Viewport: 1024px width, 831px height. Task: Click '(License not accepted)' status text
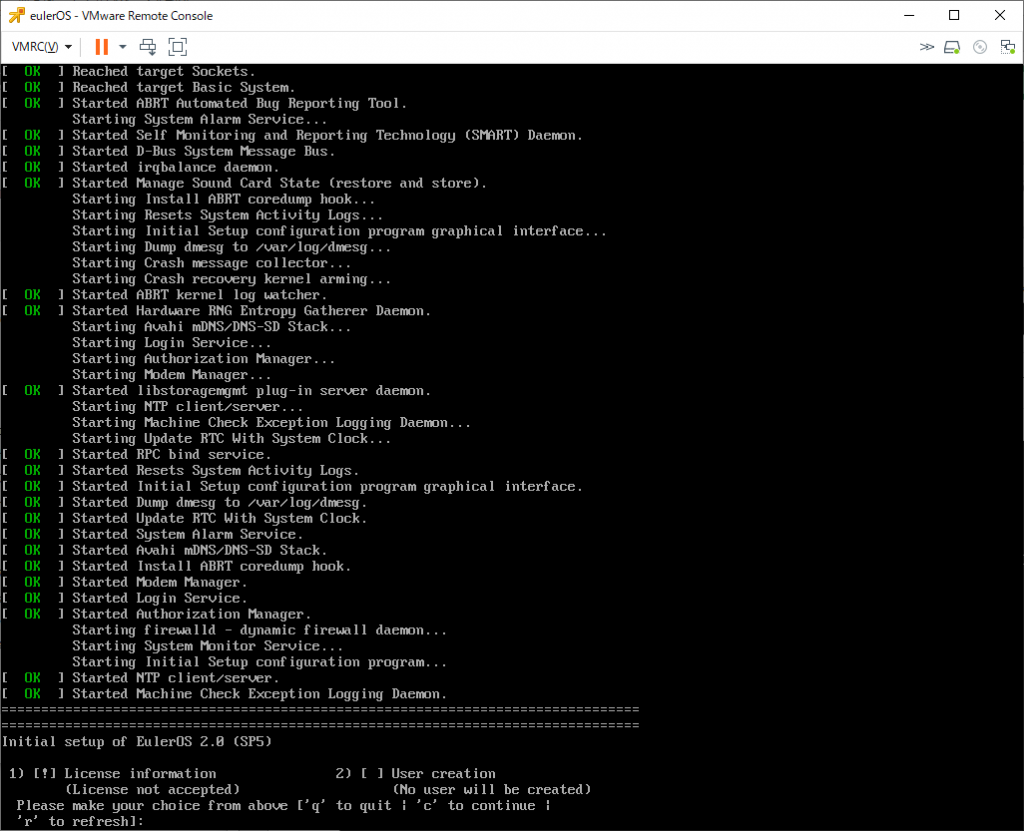[152, 789]
